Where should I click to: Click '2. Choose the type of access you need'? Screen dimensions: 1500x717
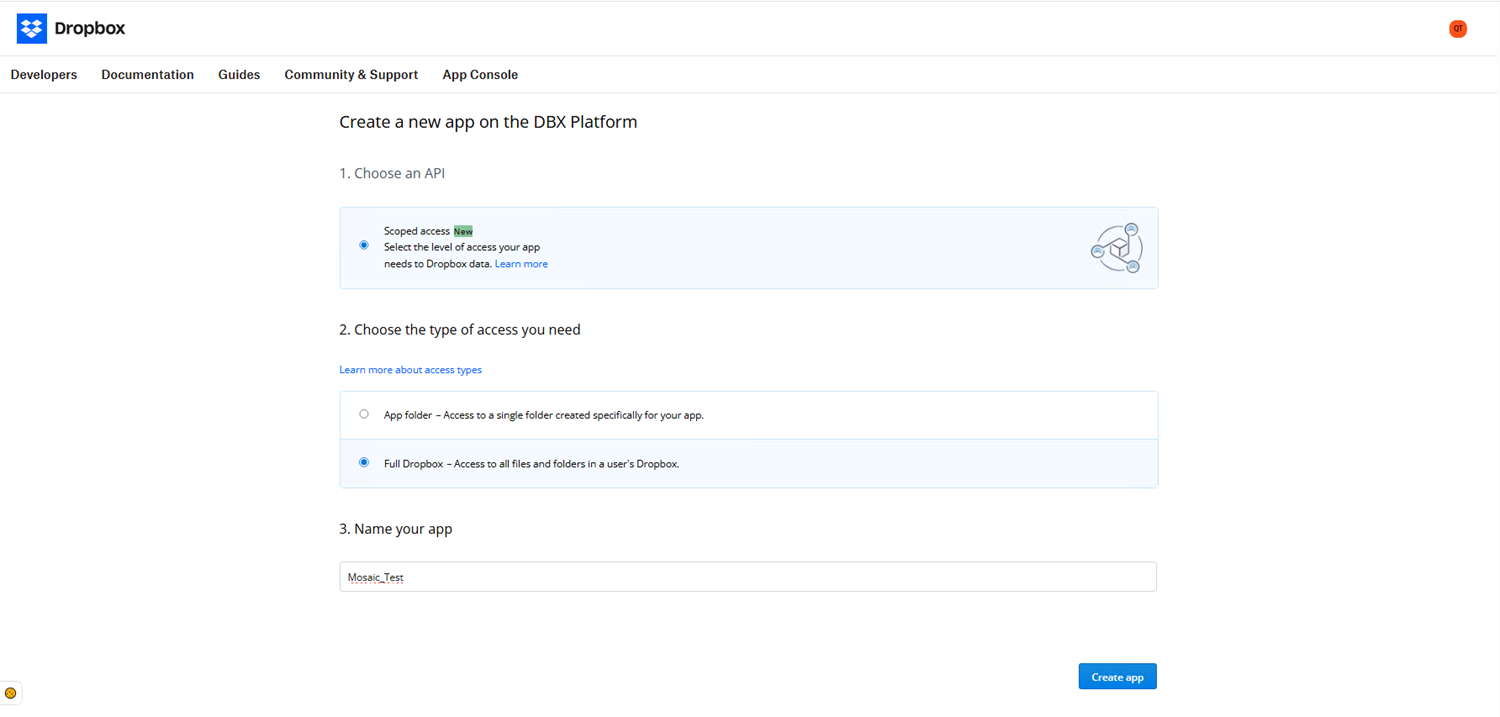pos(460,329)
